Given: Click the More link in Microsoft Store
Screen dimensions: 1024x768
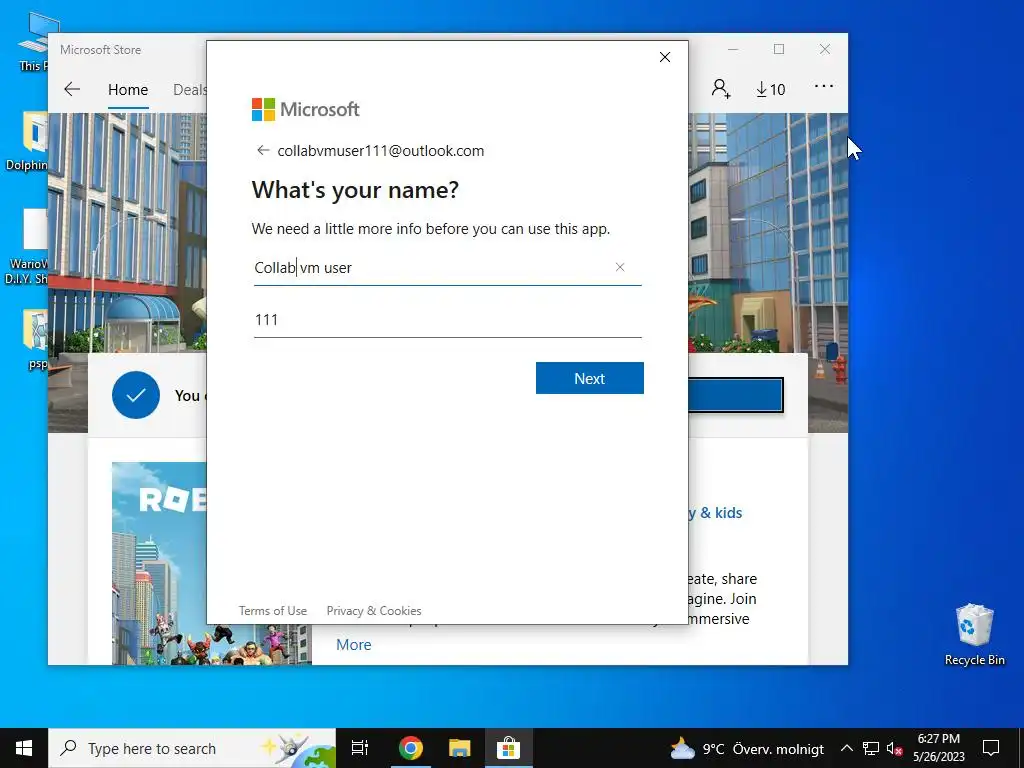Looking at the screenshot, I should (x=353, y=645).
